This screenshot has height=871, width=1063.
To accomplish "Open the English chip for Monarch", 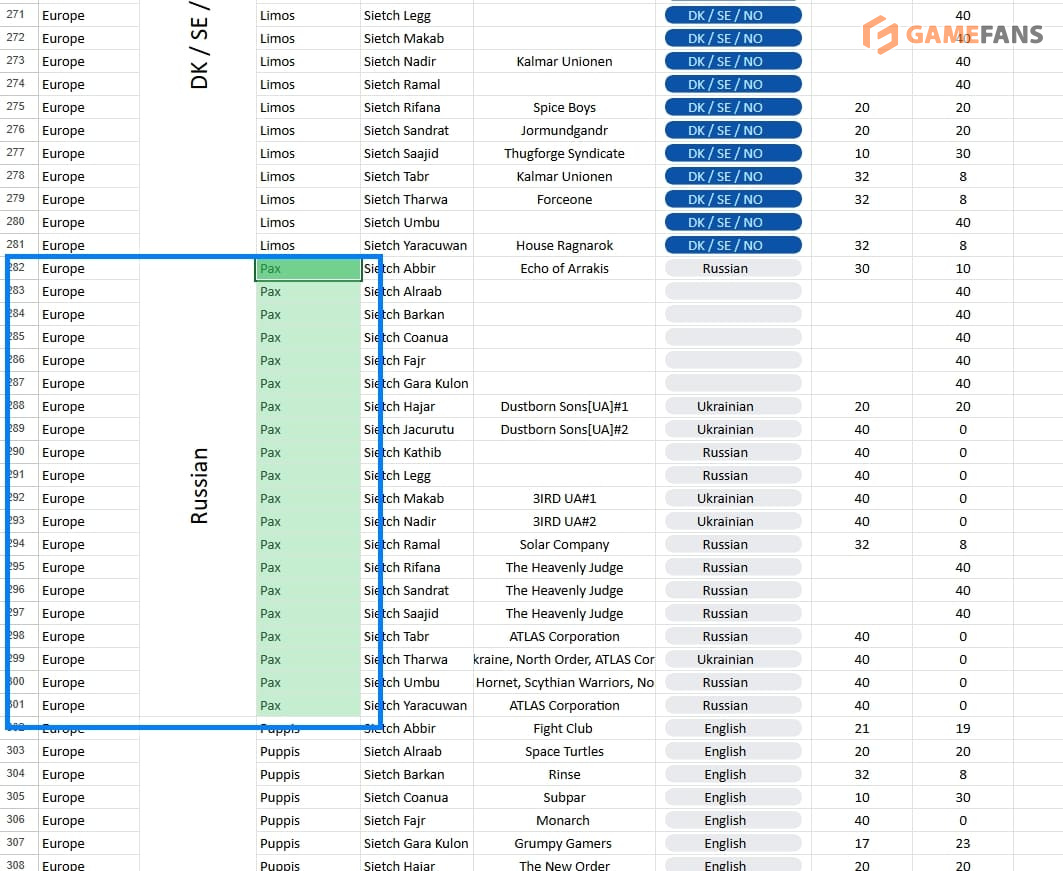I will pos(733,820).
